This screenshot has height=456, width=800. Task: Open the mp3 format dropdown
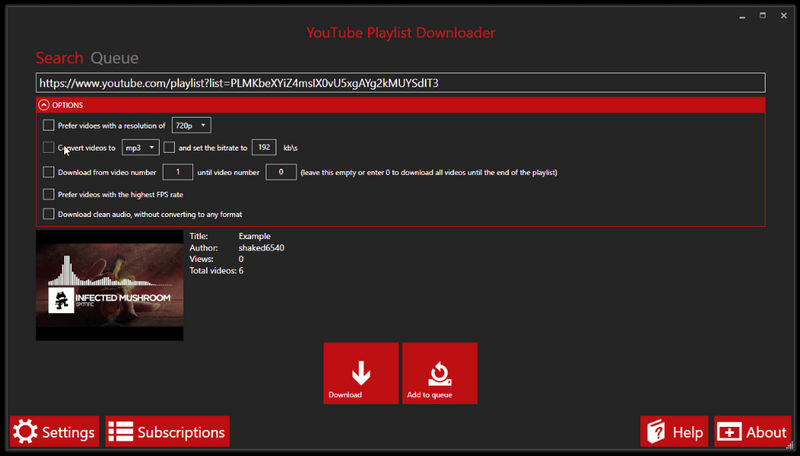tap(140, 147)
